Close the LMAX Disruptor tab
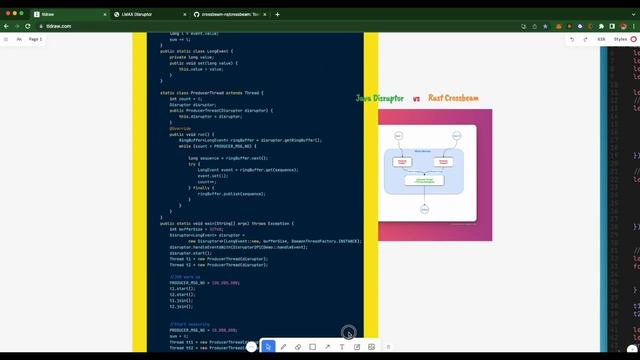 tap(184, 14)
